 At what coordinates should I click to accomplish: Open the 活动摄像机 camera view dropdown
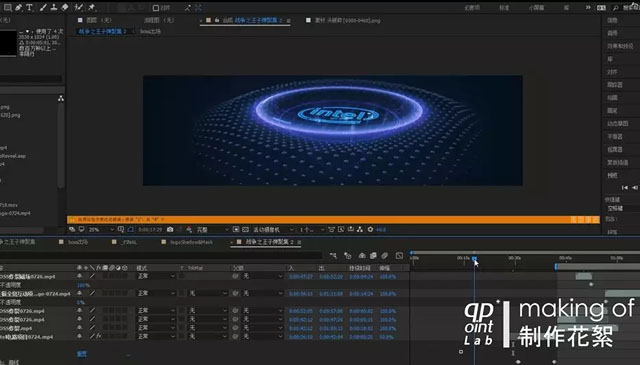click(273, 229)
